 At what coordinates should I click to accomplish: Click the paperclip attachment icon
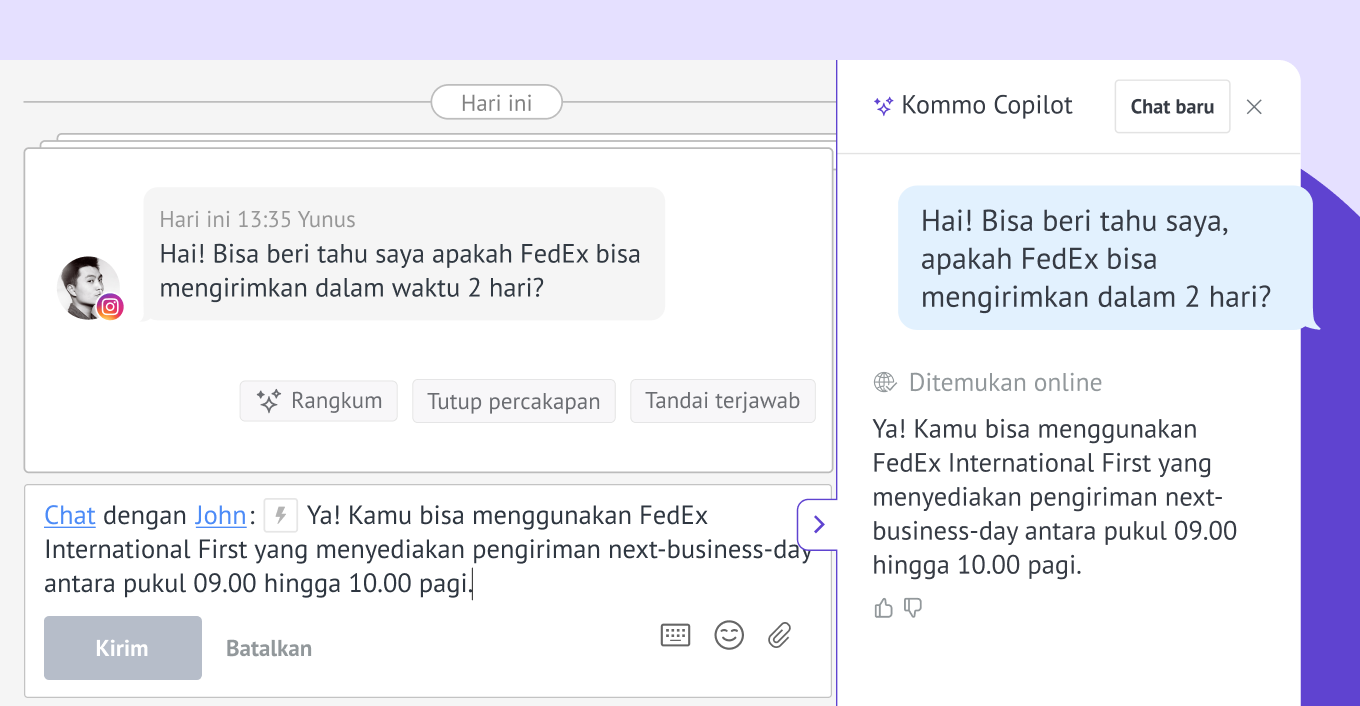[x=780, y=635]
